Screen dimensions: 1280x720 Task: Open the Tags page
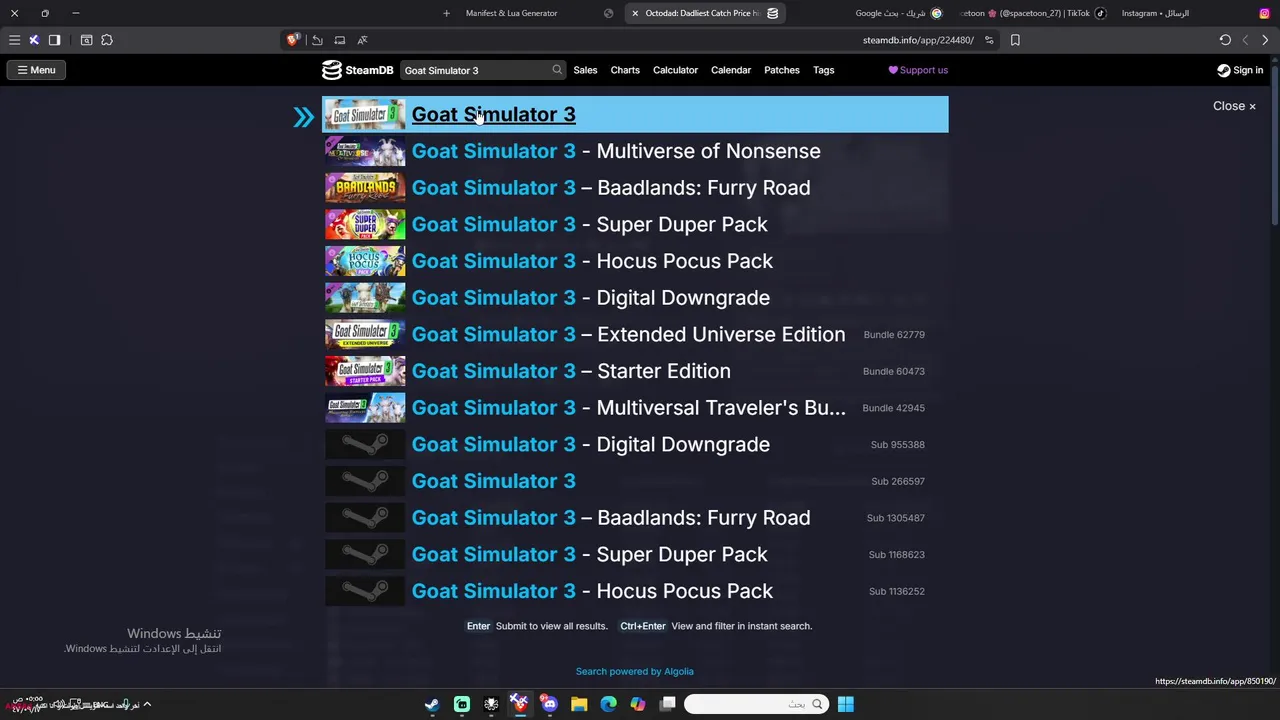pos(824,70)
